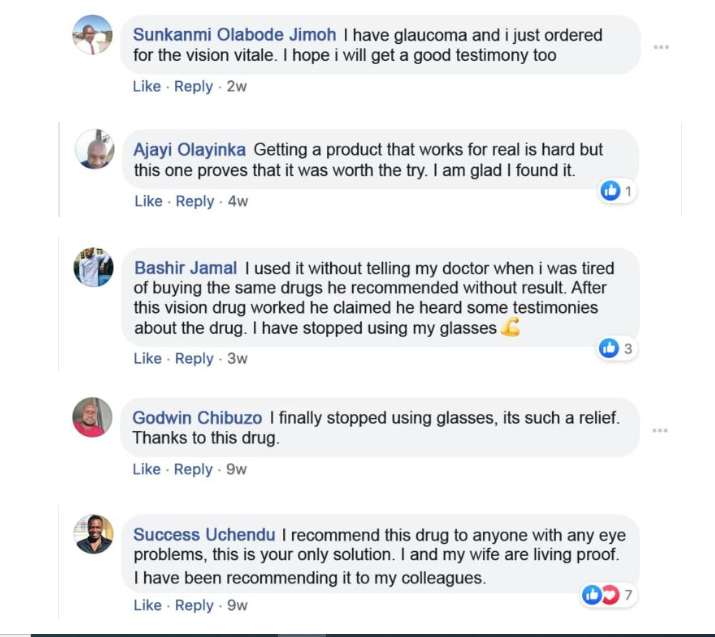View like reaction on Ajayi Olayinka's comment
715x637 pixels.
pos(617,191)
